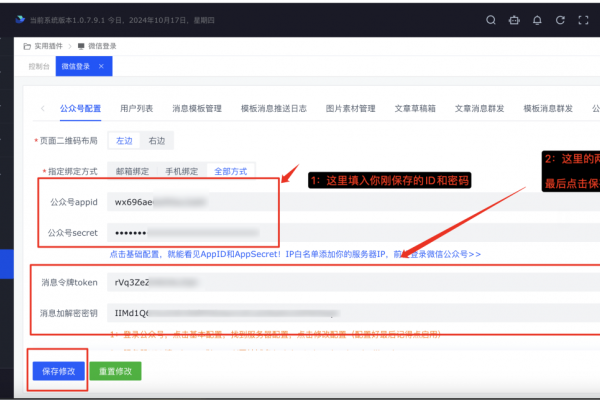Click the 指定绑定方式 label

73,171
